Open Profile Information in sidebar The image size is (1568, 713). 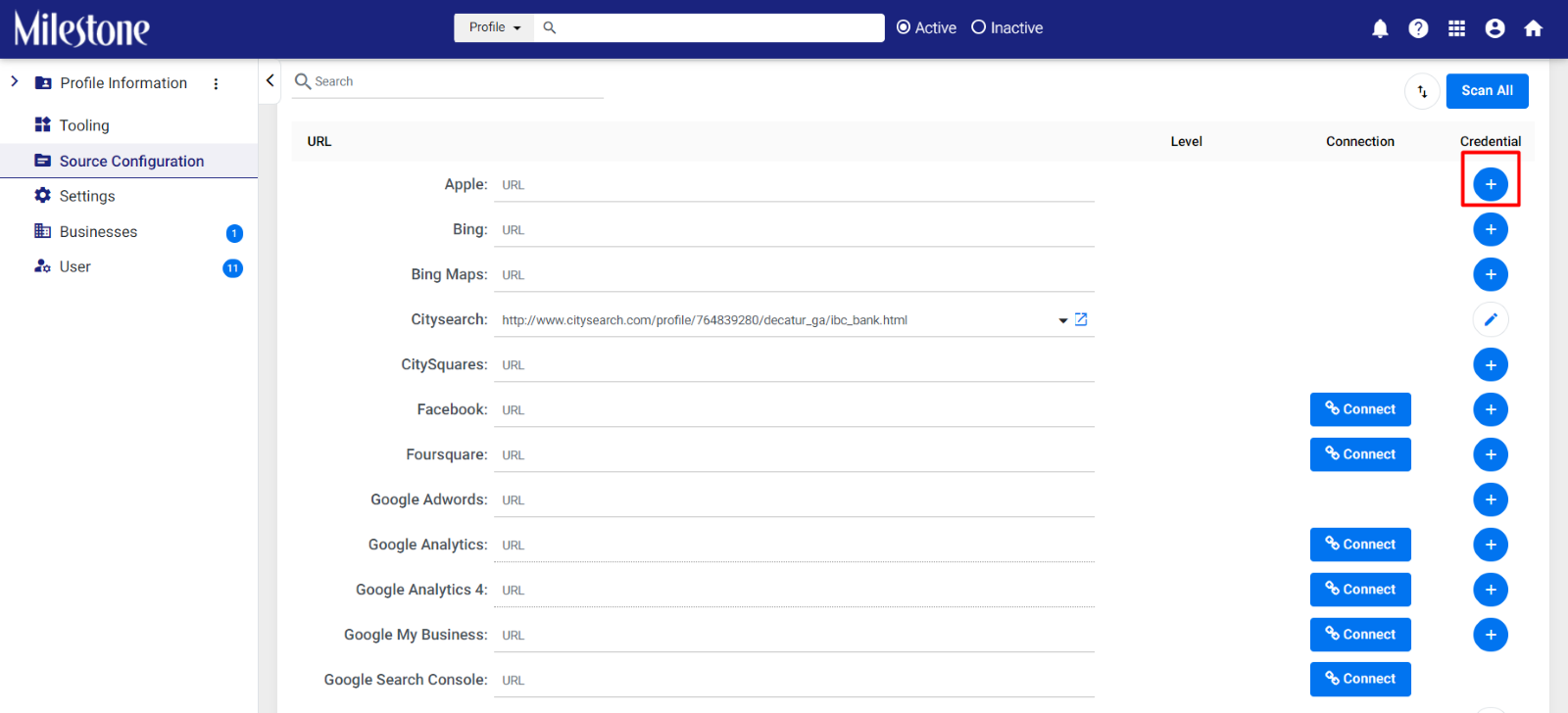pyautogui.click(x=123, y=83)
